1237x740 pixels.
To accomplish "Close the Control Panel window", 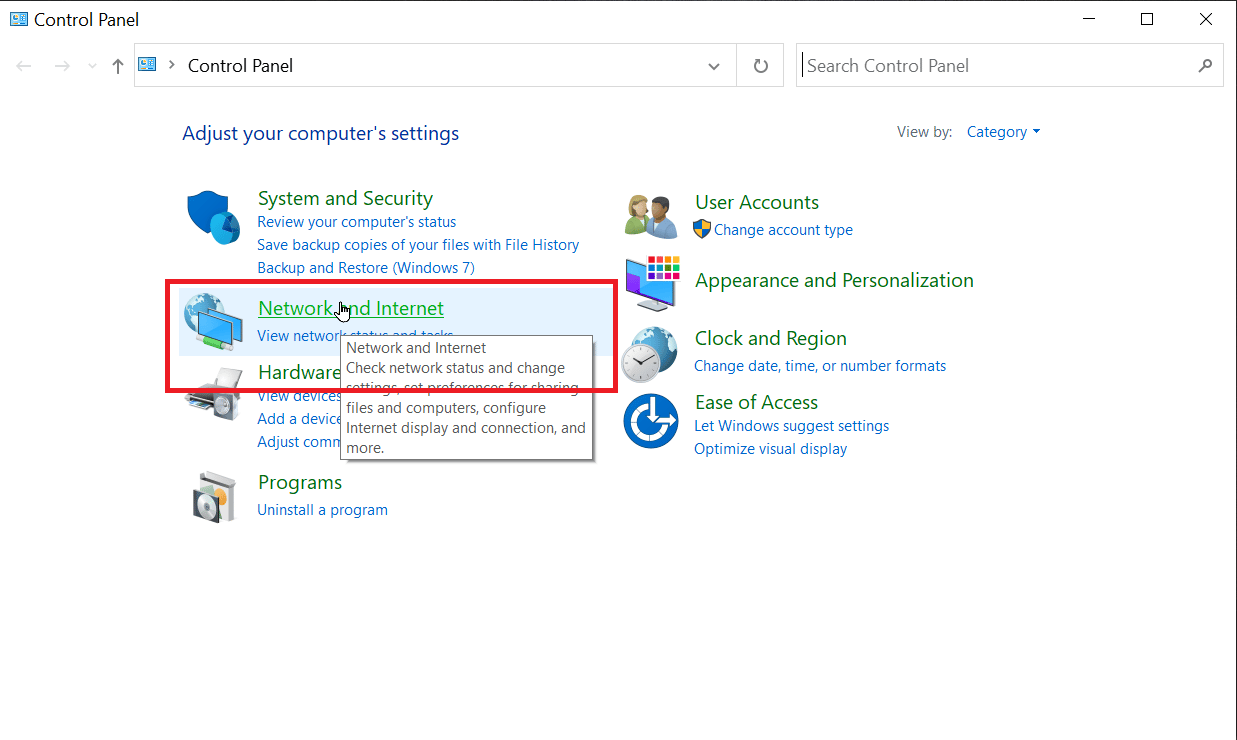I will tap(1206, 19).
